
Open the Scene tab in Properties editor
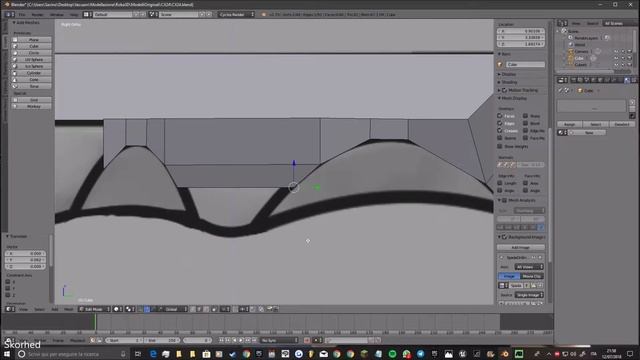(587, 80)
